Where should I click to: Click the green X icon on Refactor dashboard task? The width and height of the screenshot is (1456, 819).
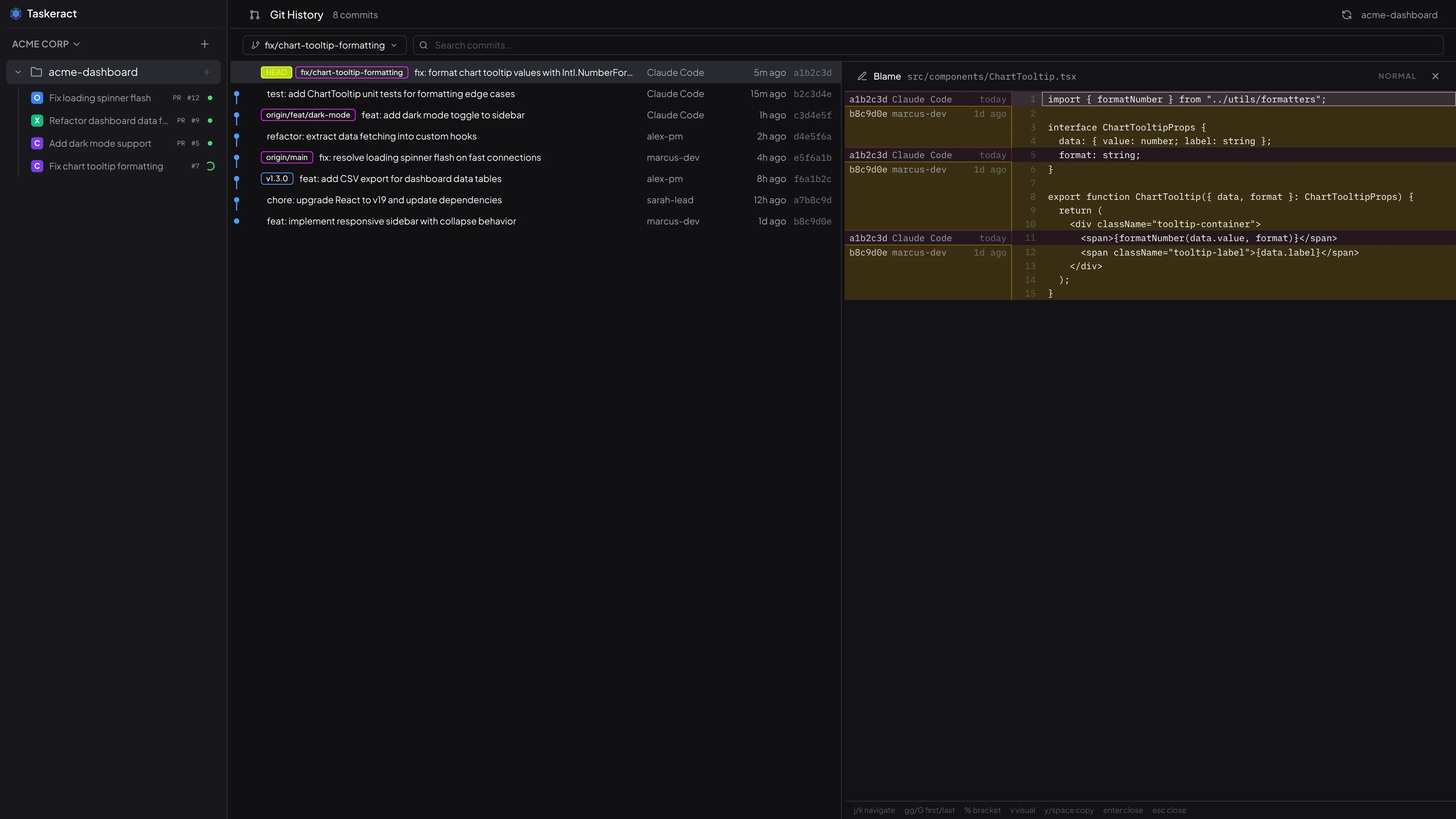36,121
